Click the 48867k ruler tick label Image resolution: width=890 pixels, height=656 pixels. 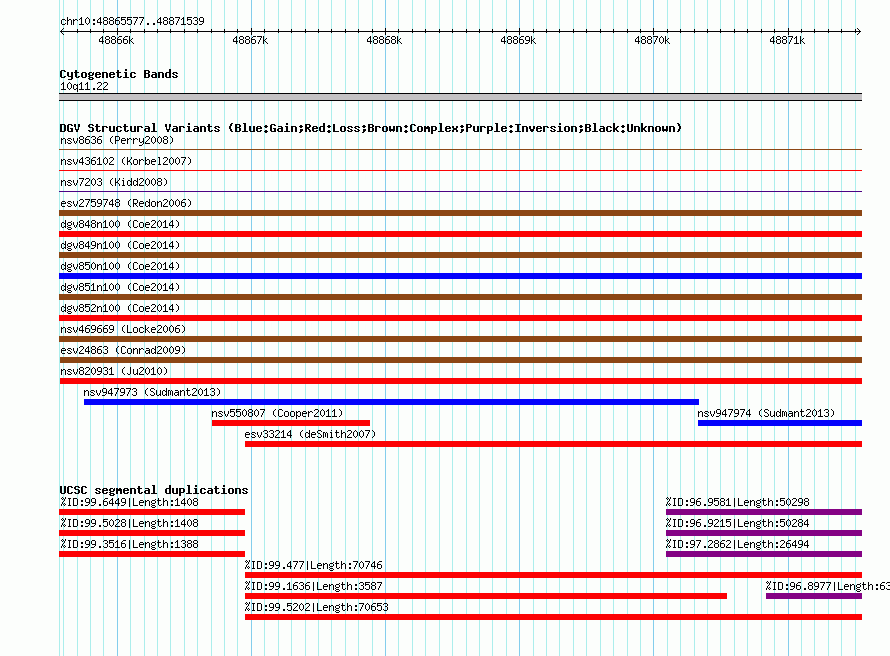250,40
